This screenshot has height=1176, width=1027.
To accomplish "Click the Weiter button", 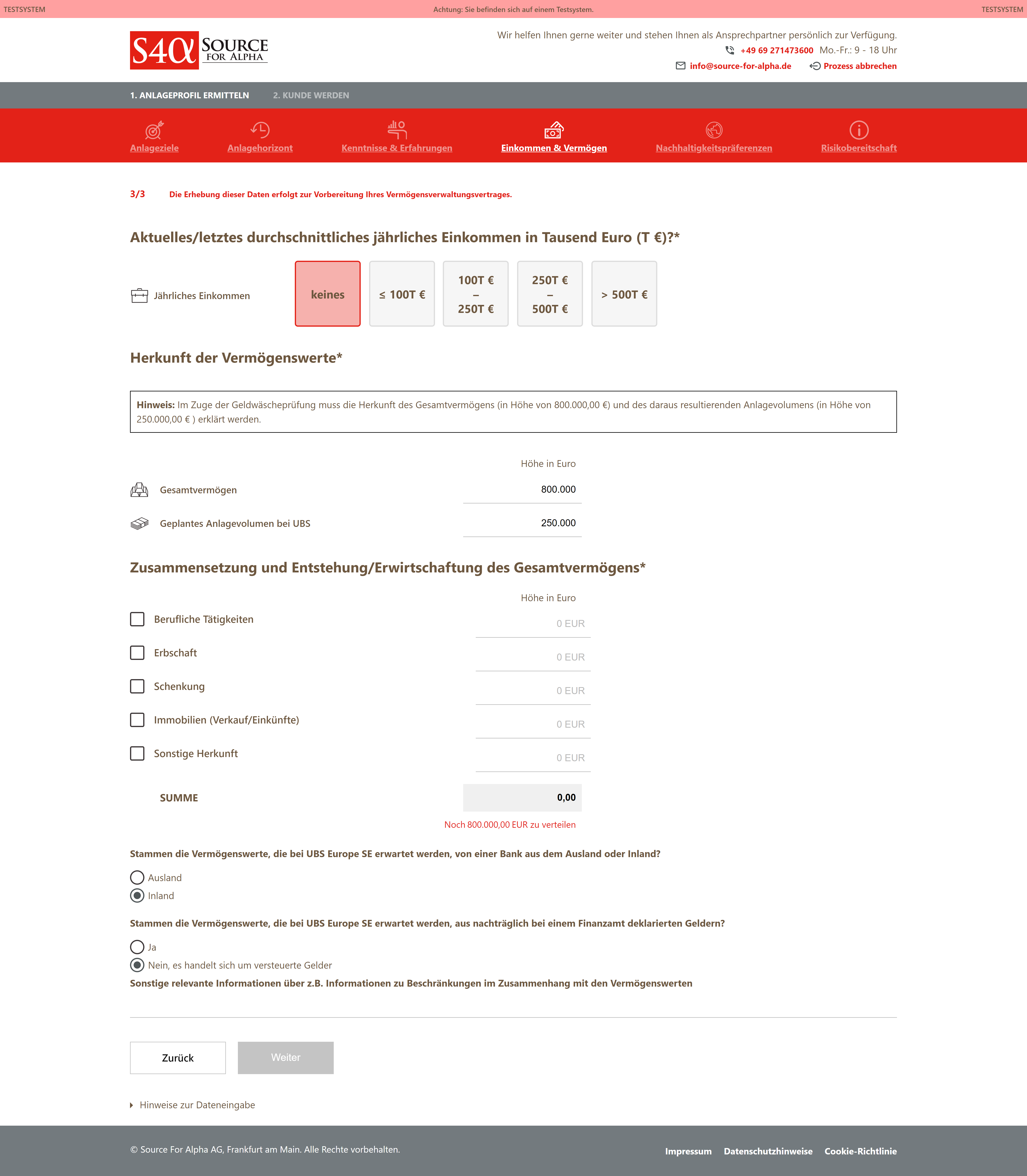I will tap(285, 1058).
